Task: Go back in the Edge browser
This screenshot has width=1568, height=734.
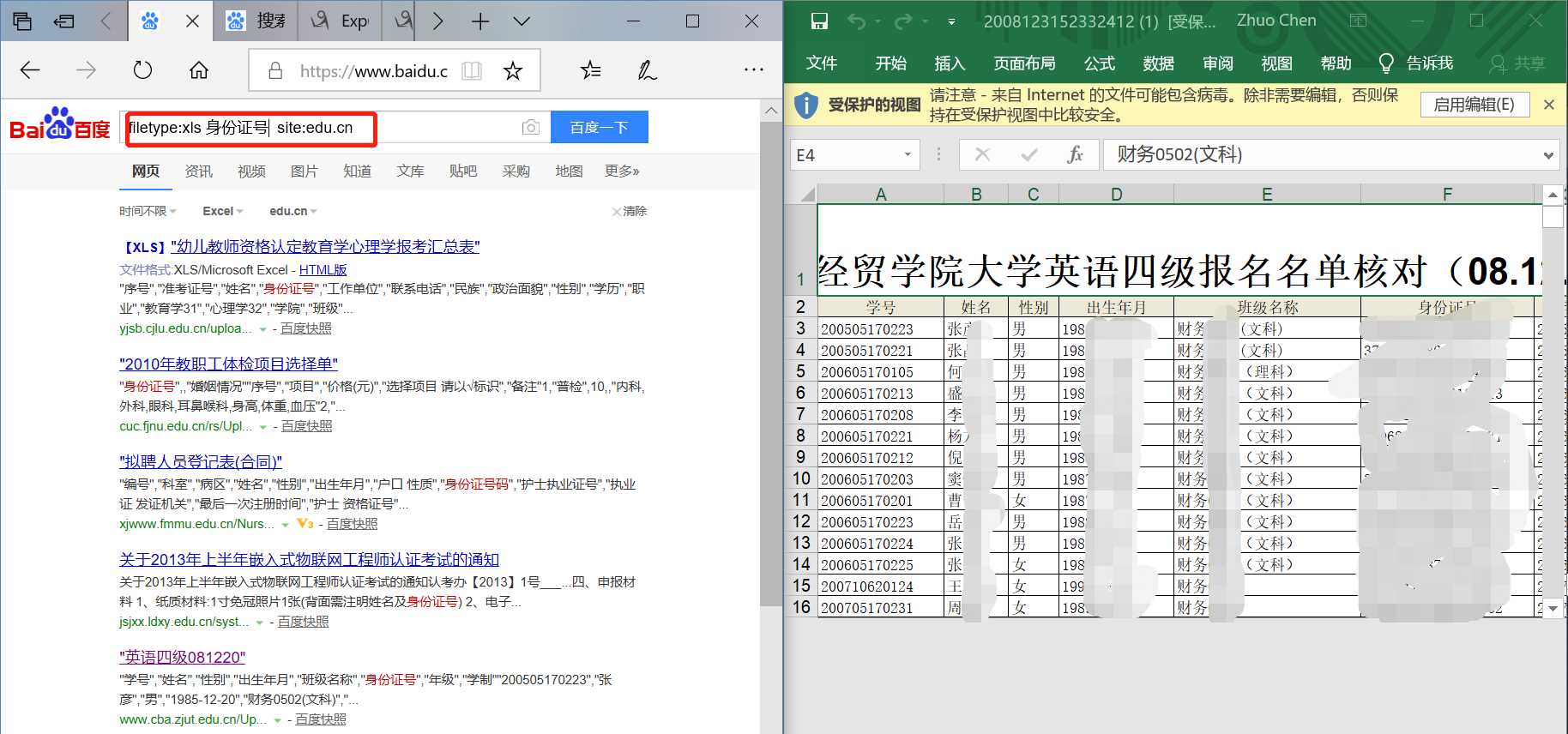Action: (x=30, y=70)
